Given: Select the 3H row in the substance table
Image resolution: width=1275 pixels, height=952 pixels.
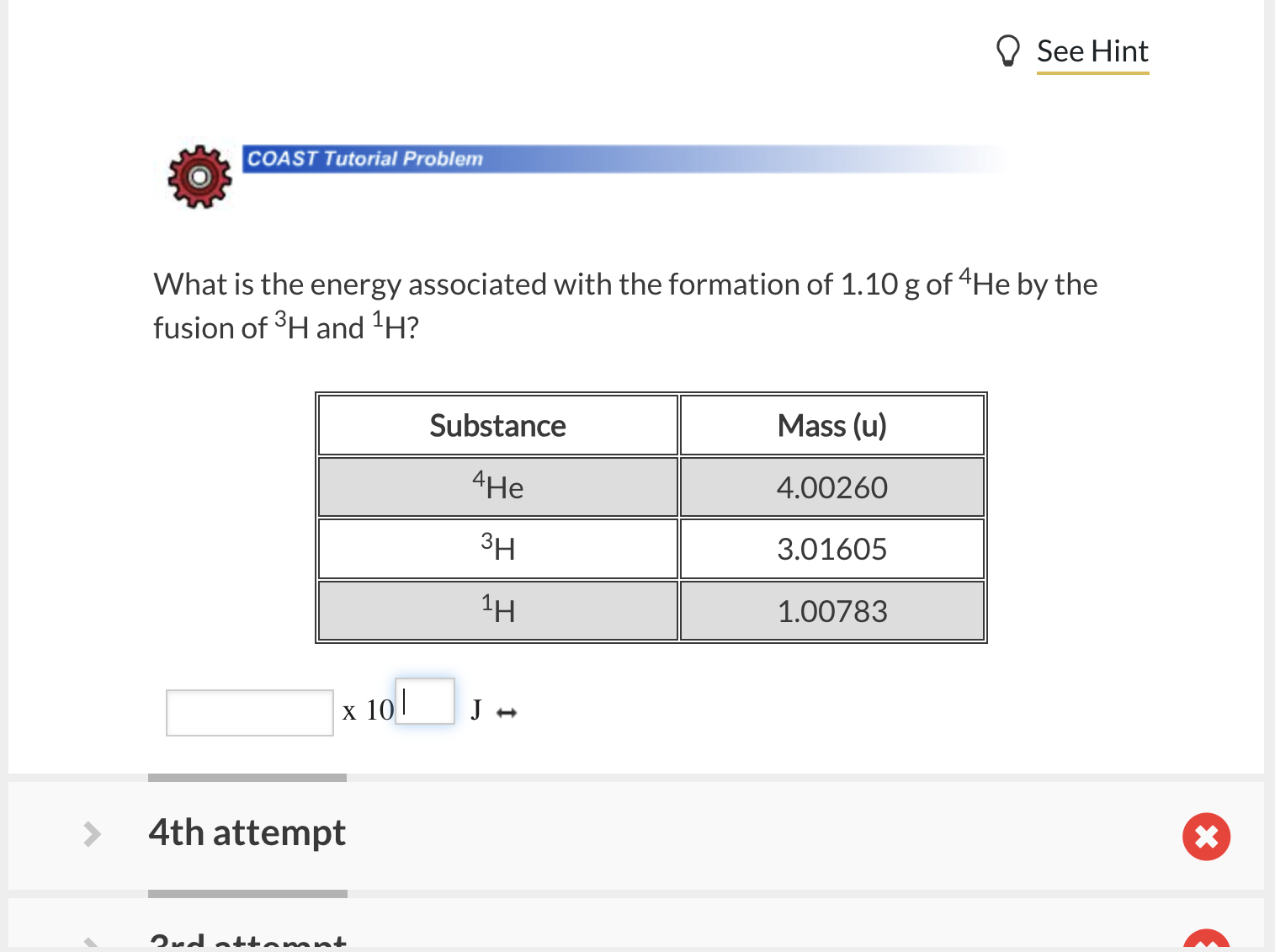Looking at the screenshot, I should [497, 548].
